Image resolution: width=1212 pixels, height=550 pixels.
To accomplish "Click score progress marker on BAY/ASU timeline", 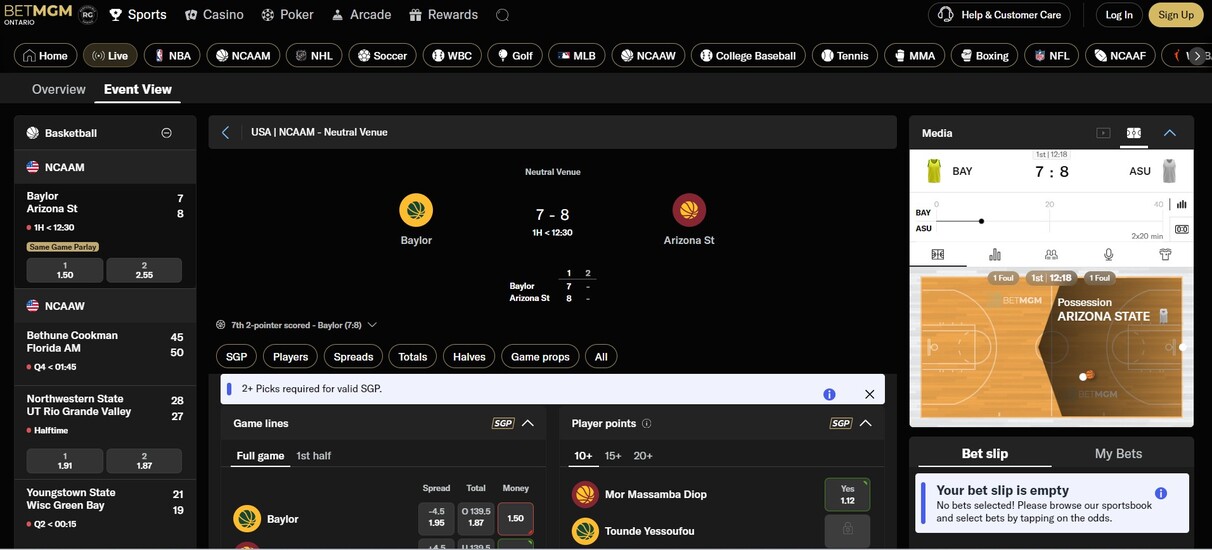I will 981,221.
